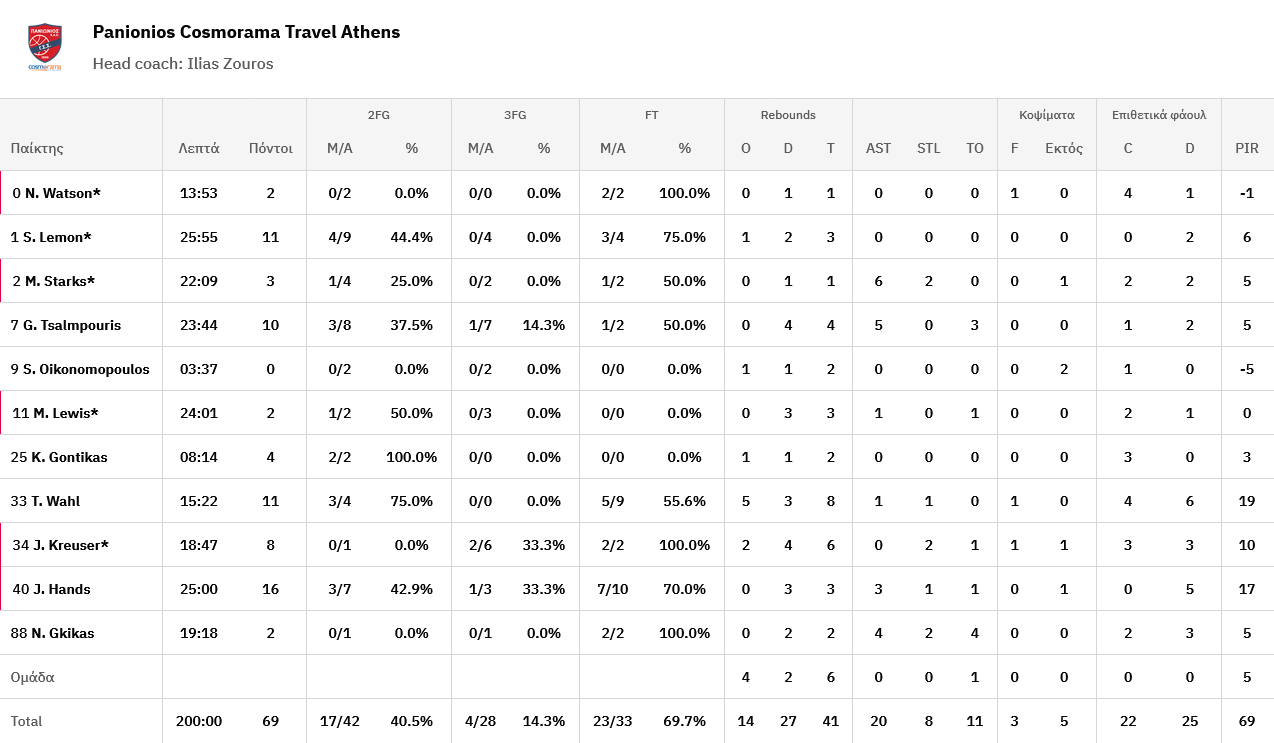Select player S. Lemon's name
1274x743 pixels.
57,237
